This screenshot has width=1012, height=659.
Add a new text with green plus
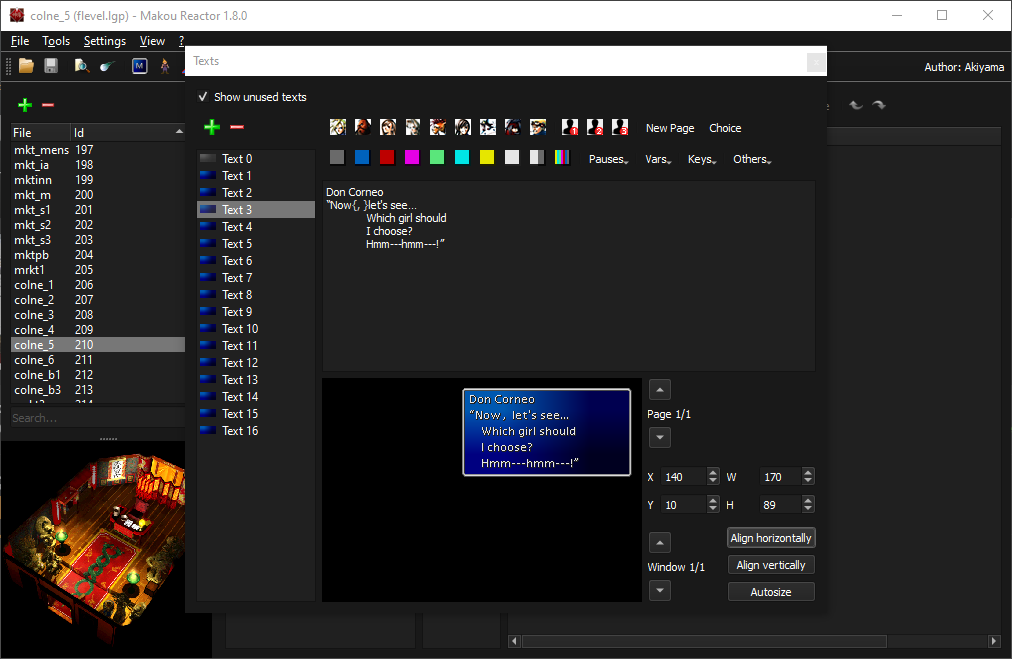pos(212,127)
